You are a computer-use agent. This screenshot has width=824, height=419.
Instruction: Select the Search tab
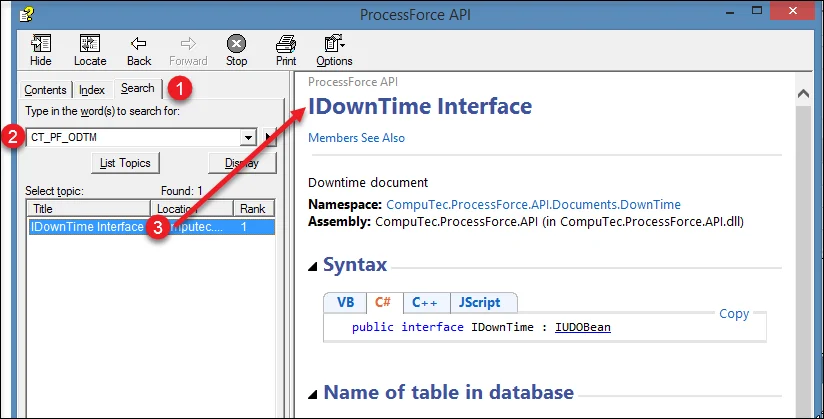click(x=138, y=89)
